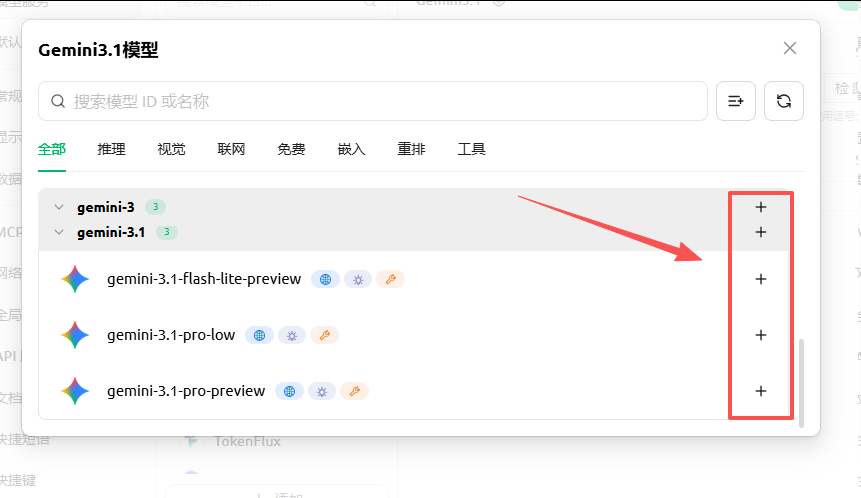Focus the 搜索模型 ID 或名称 search field

pos(373,101)
